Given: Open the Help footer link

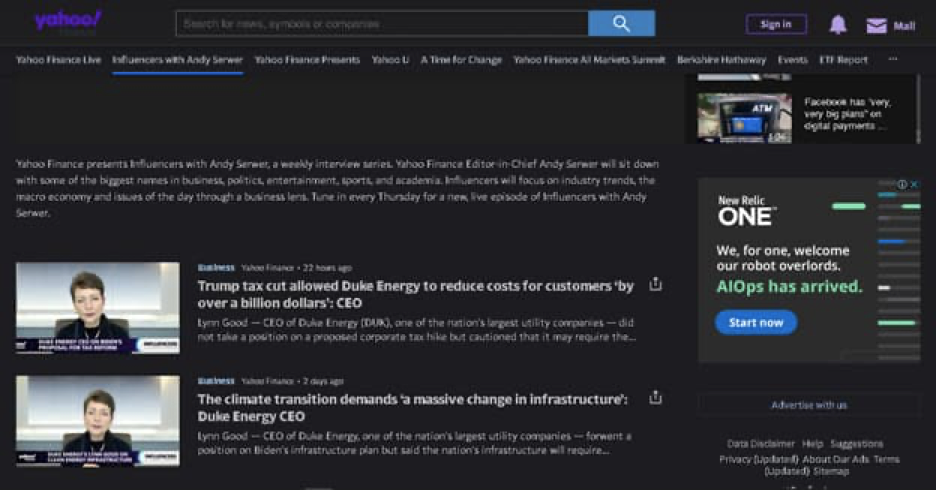Looking at the screenshot, I should (812, 443).
